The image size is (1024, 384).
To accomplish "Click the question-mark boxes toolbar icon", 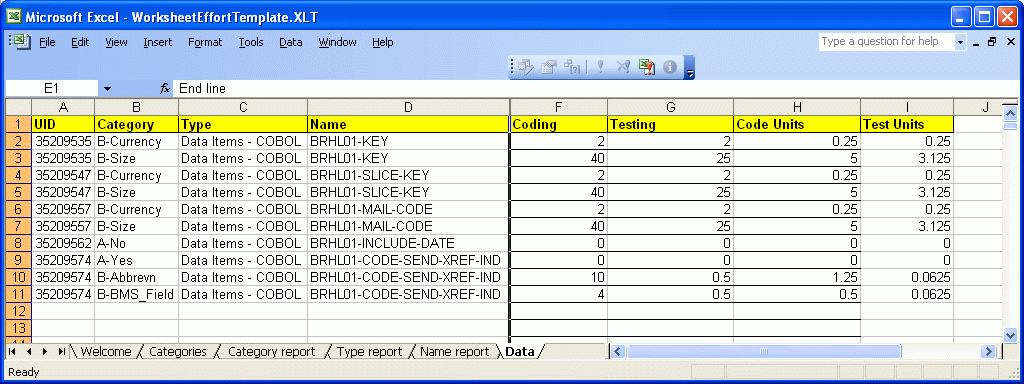I will click(573, 67).
